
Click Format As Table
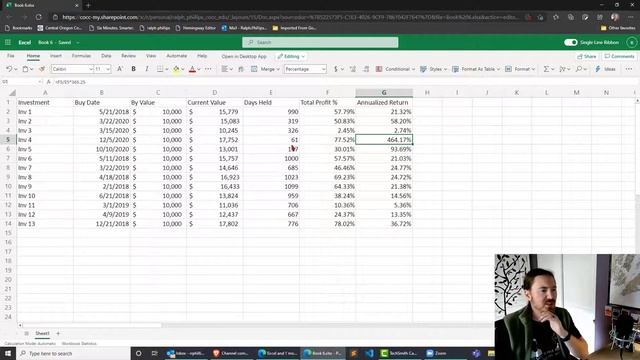point(476,69)
